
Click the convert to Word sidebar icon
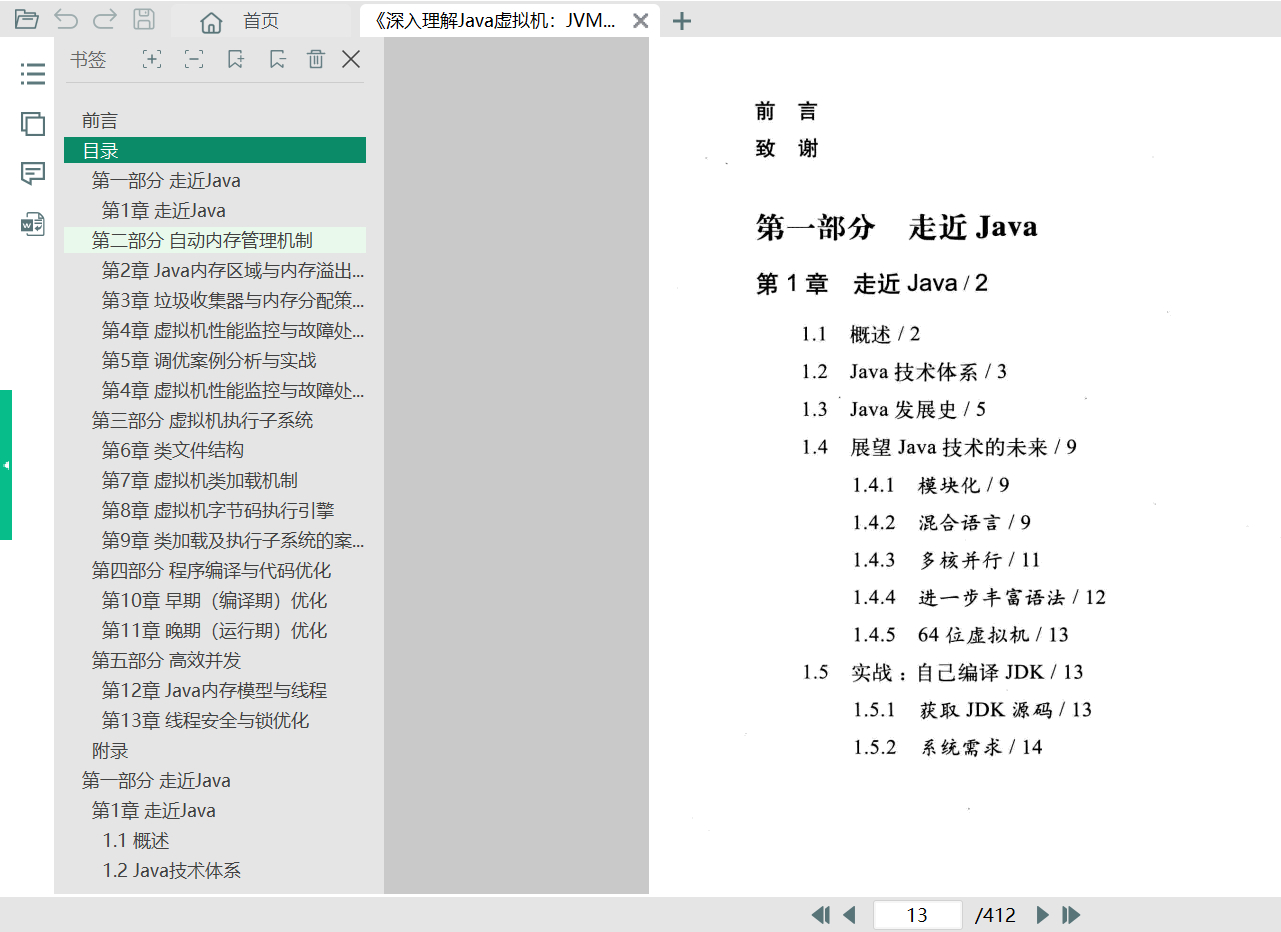click(33, 224)
